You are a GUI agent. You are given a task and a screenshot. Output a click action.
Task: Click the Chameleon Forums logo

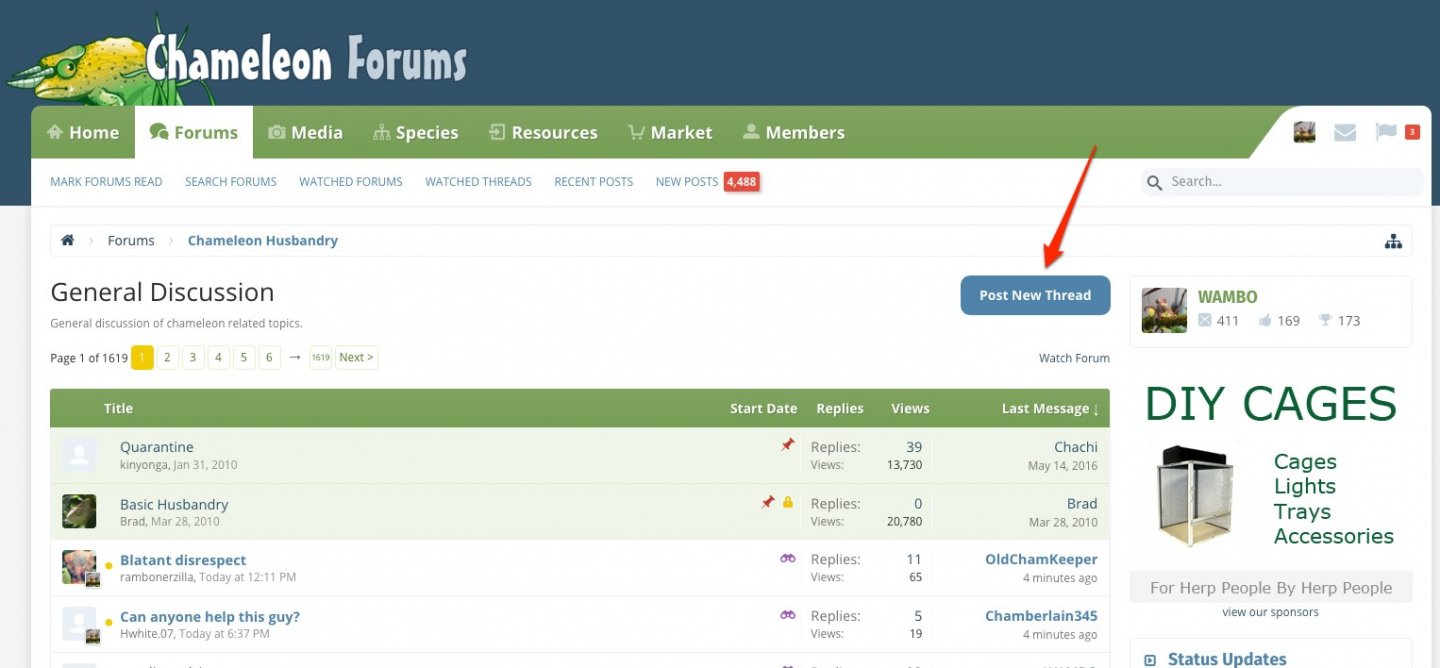(240, 60)
